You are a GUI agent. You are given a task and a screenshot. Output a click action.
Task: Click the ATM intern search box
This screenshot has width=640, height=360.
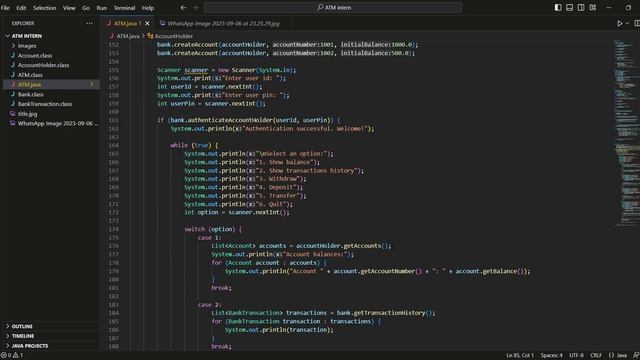click(x=333, y=7)
